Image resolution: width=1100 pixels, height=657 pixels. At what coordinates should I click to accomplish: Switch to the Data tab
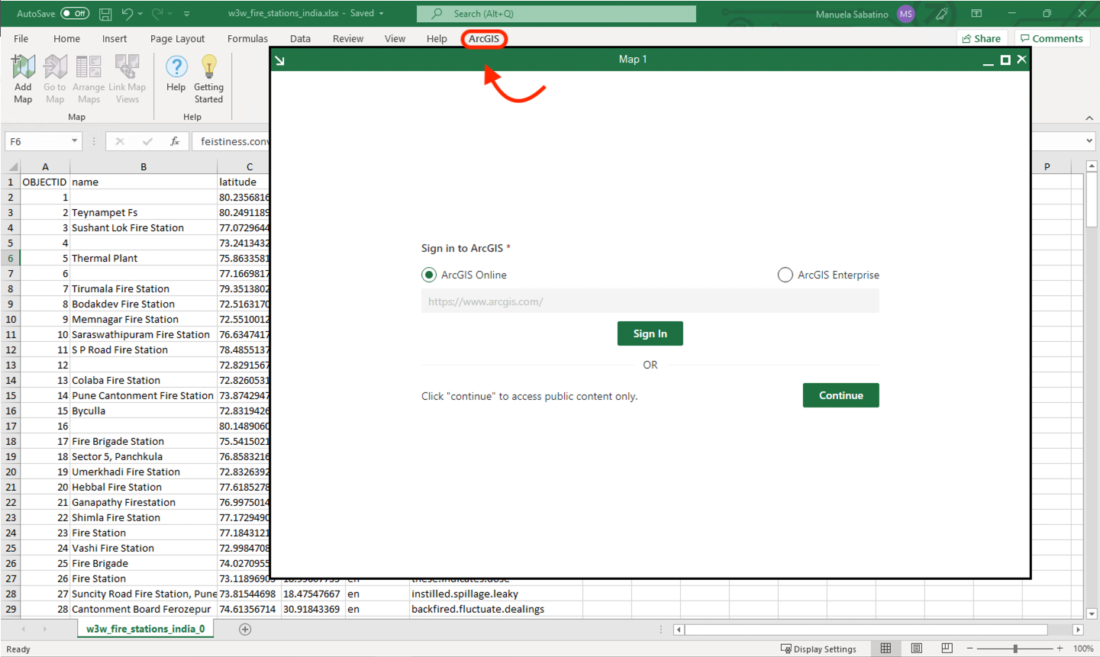300,39
